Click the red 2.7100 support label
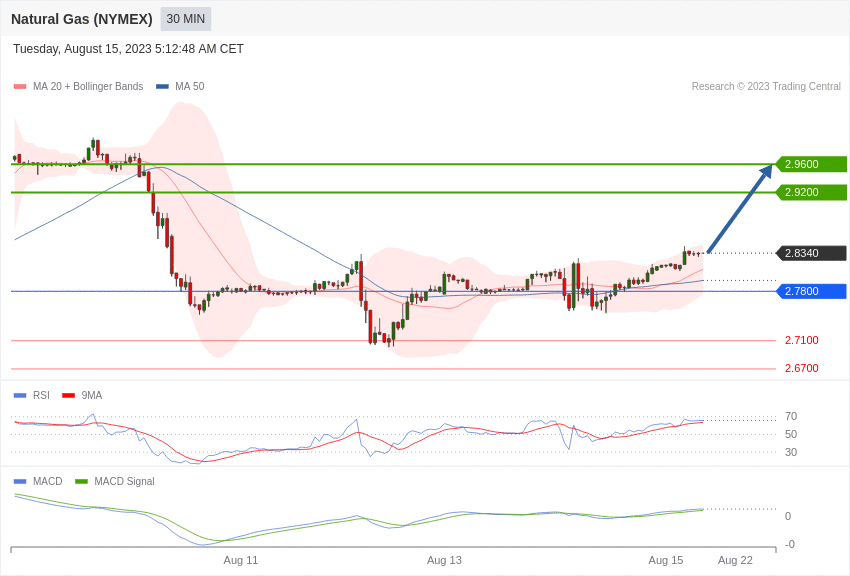Viewport: 850px width, 576px height. click(x=801, y=340)
